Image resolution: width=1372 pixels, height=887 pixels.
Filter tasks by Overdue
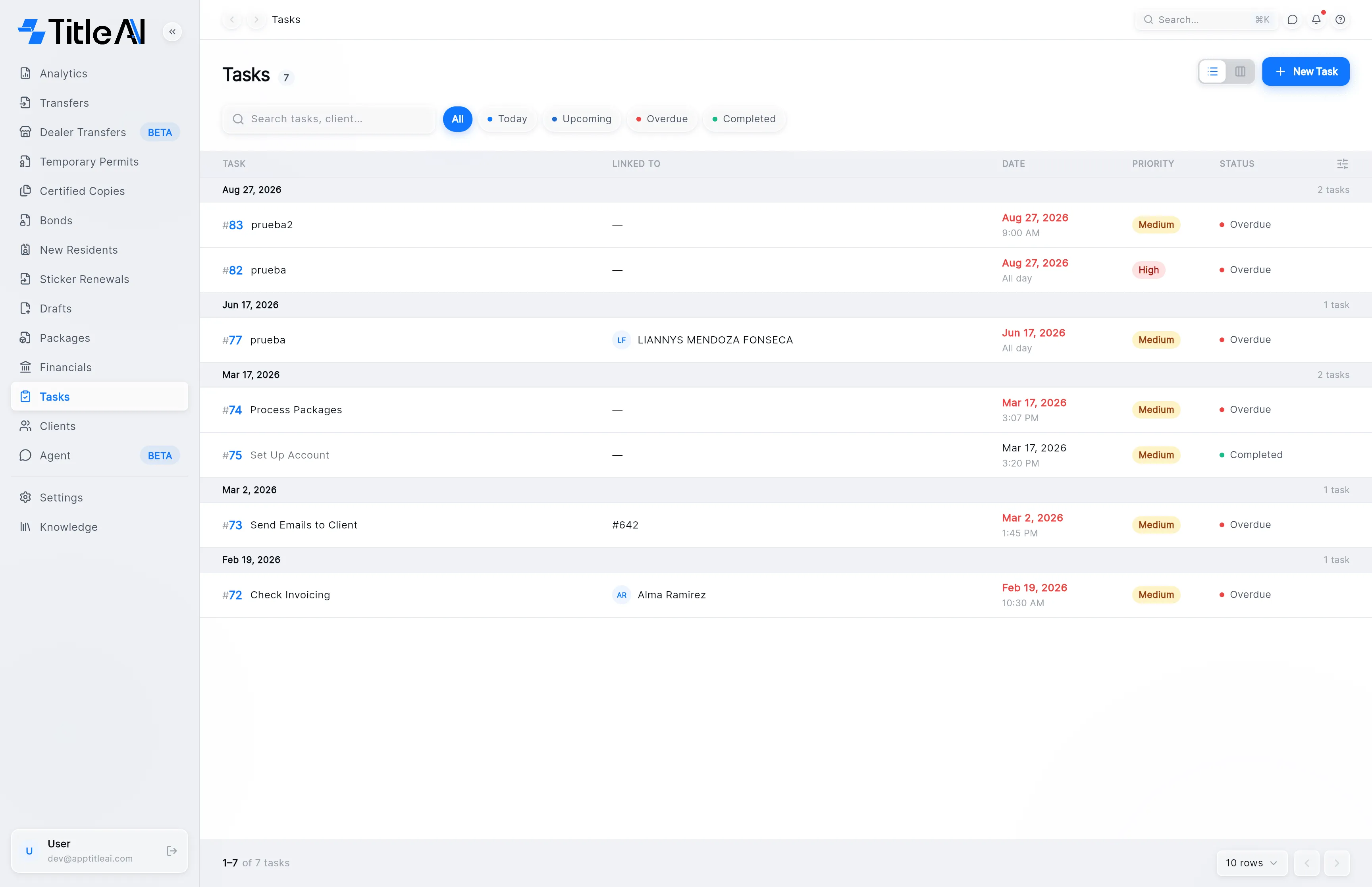click(x=661, y=119)
